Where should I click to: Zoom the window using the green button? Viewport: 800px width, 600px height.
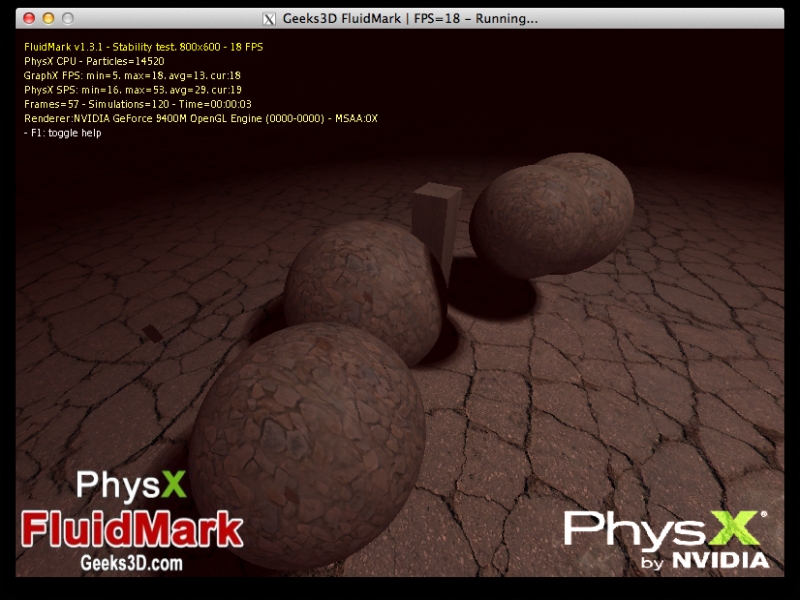[x=68, y=18]
